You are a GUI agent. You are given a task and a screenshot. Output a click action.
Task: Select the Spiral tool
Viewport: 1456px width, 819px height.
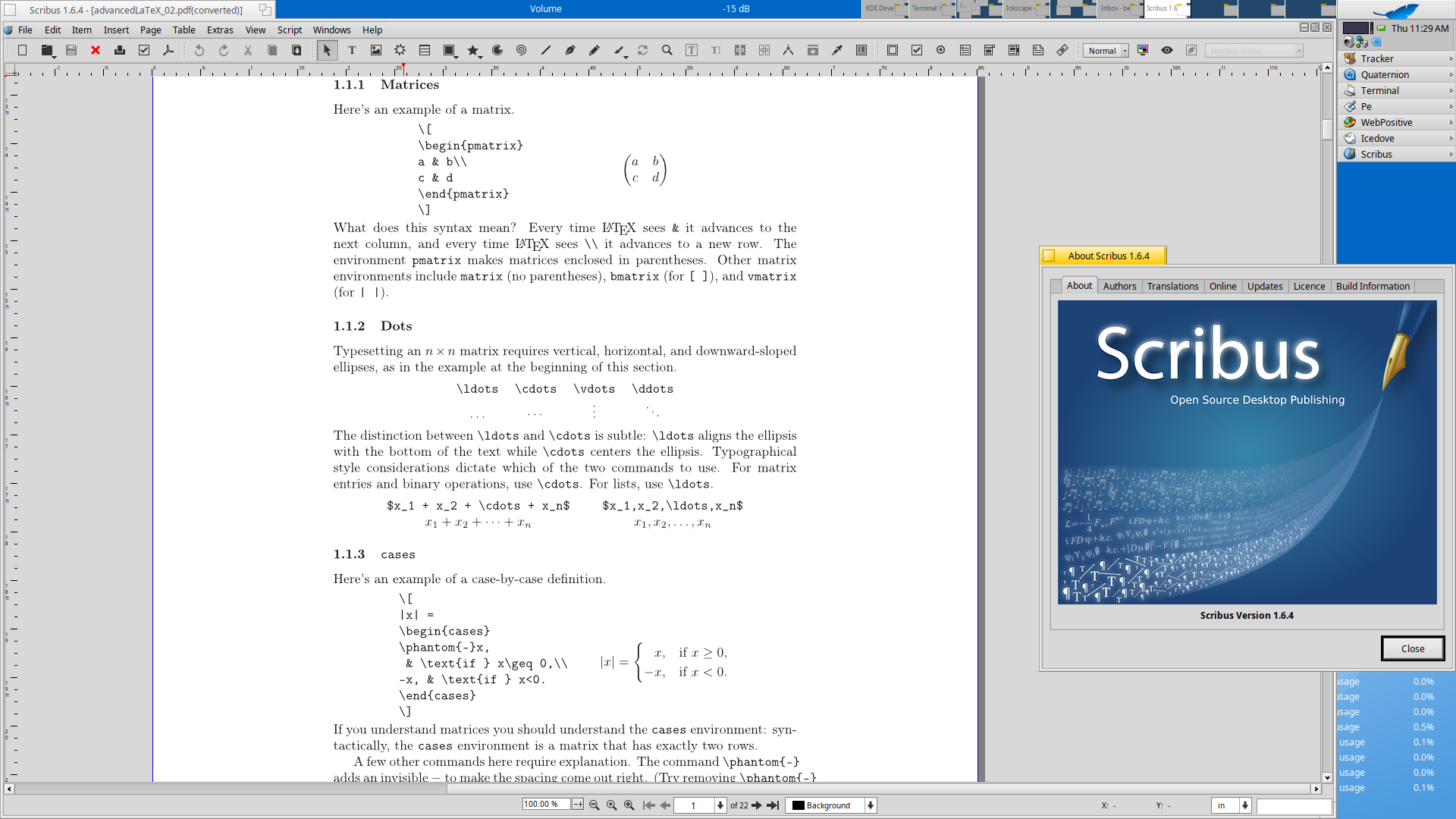[x=522, y=50]
